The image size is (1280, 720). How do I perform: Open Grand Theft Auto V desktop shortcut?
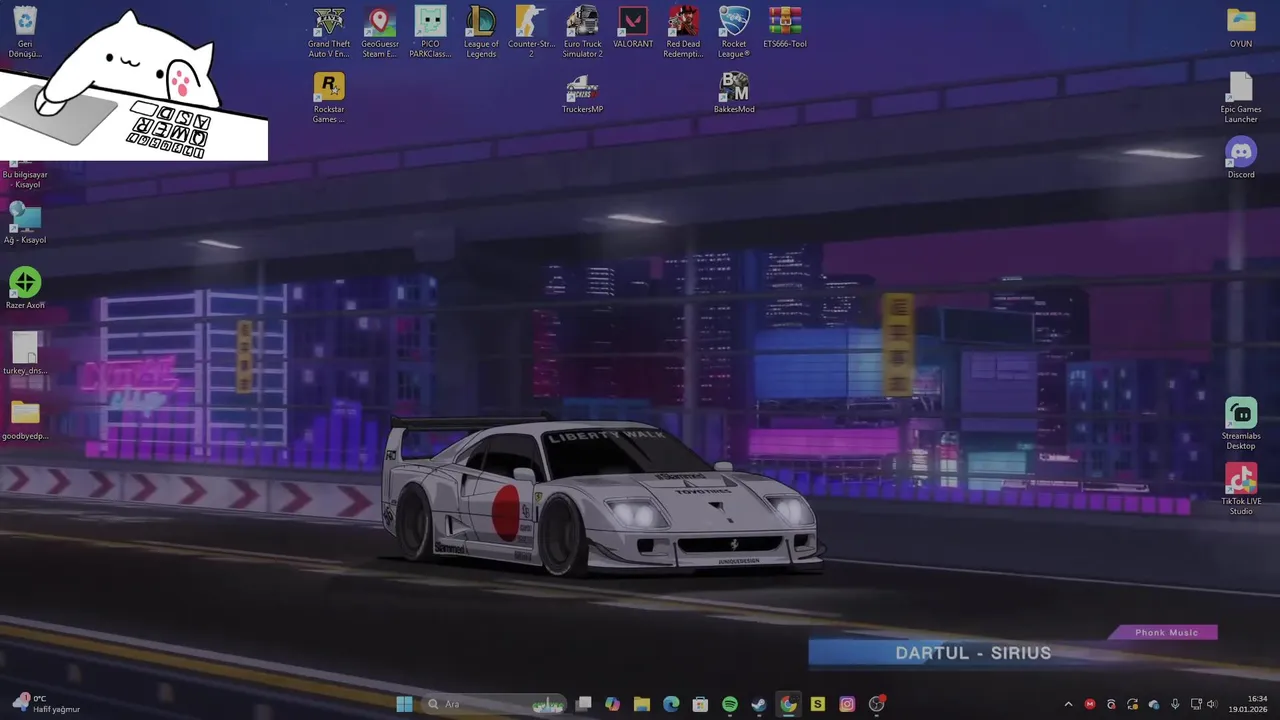(329, 32)
